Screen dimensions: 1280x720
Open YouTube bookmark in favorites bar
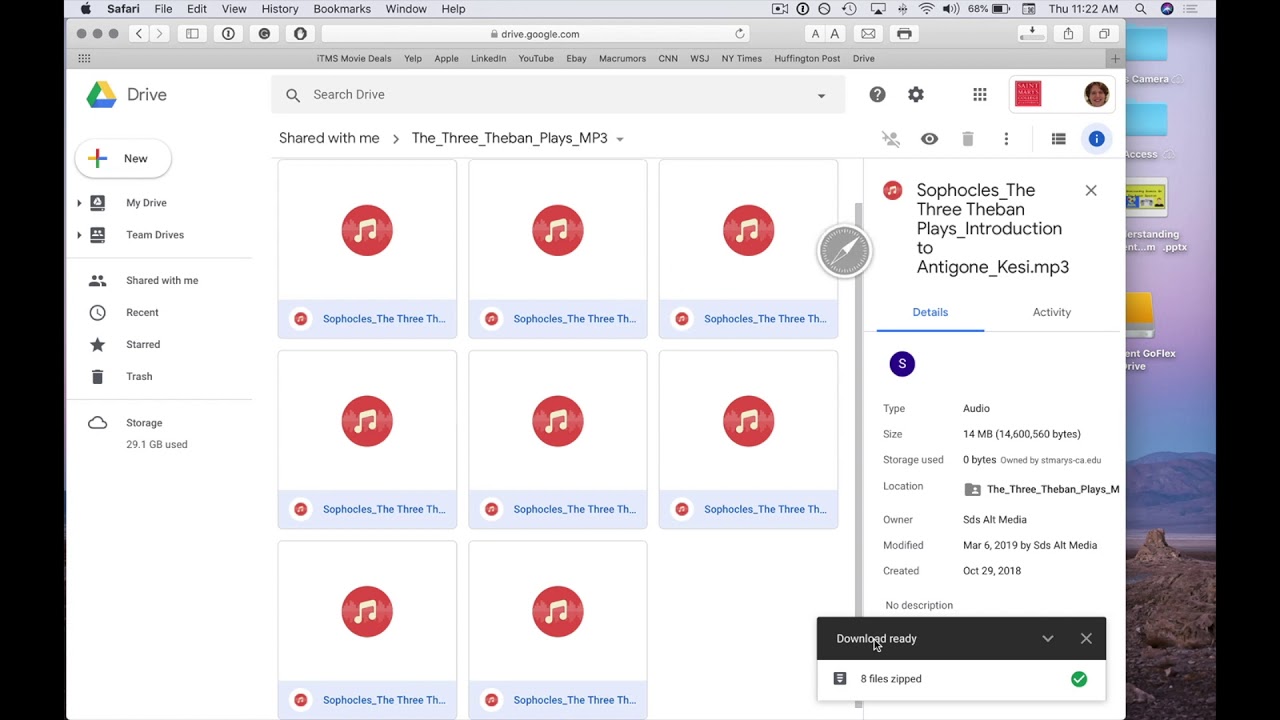(x=536, y=59)
